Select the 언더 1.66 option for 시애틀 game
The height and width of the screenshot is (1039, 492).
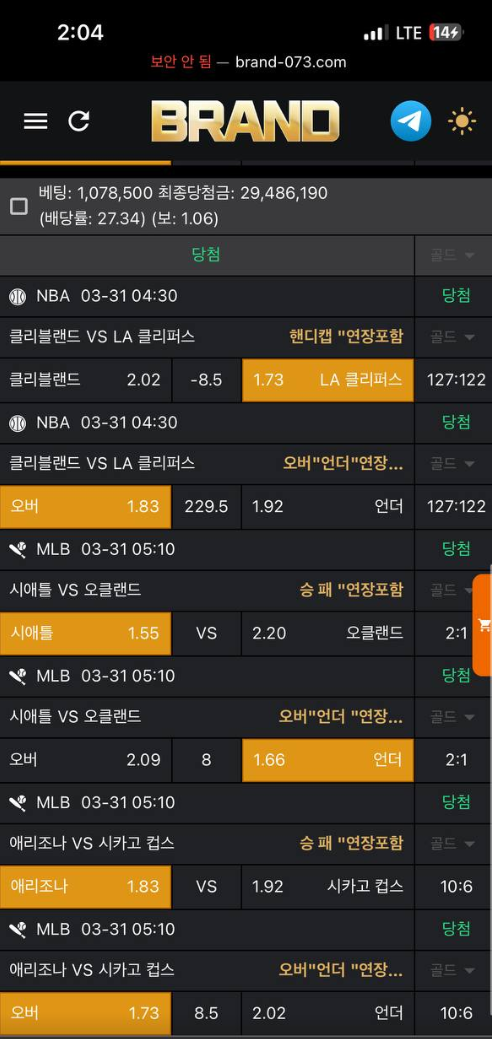click(x=328, y=760)
